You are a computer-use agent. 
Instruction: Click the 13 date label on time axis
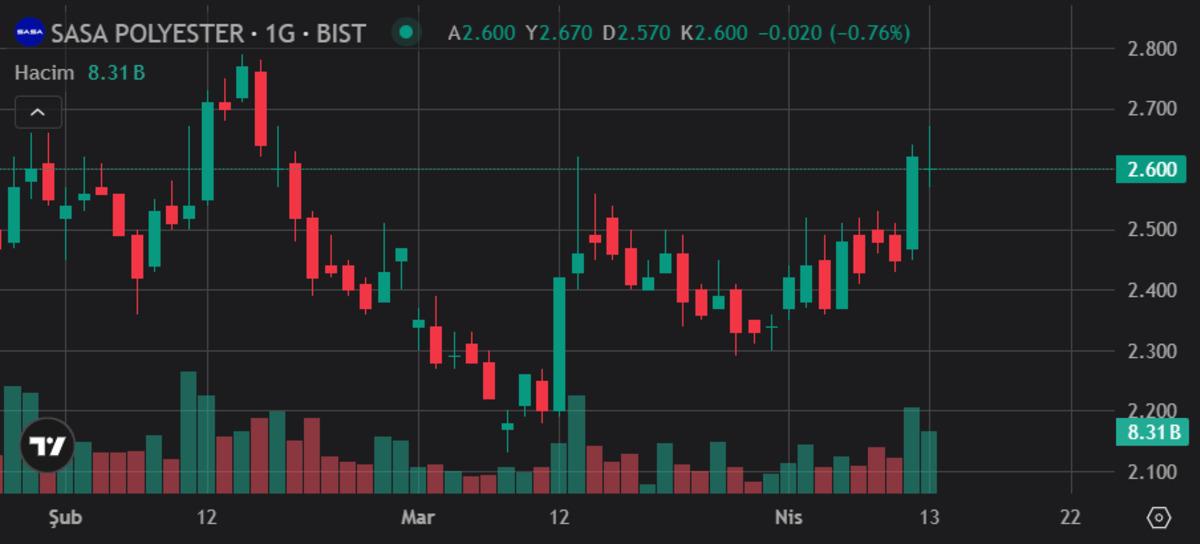click(x=930, y=517)
